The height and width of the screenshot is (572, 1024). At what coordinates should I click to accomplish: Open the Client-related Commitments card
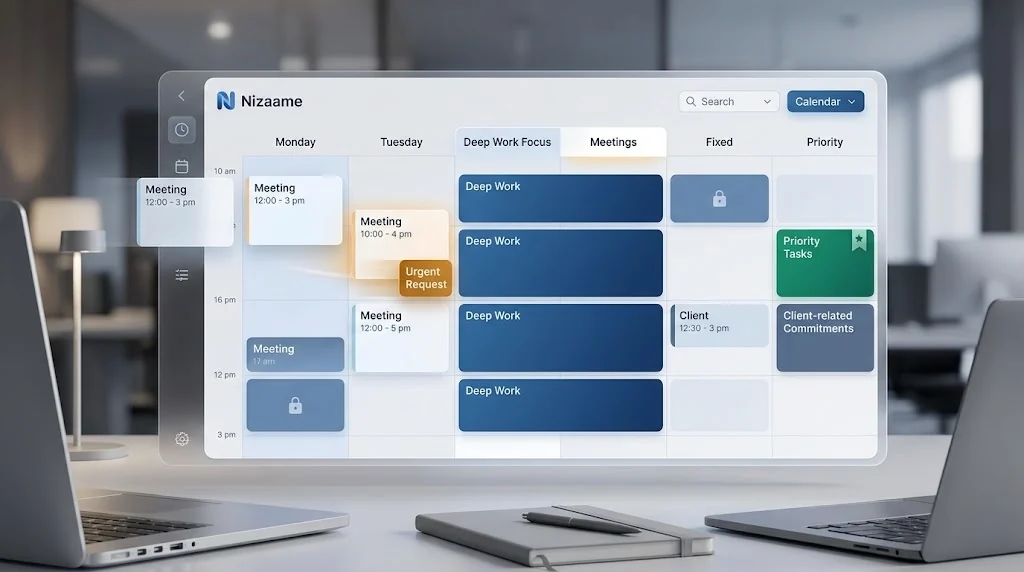click(x=825, y=338)
